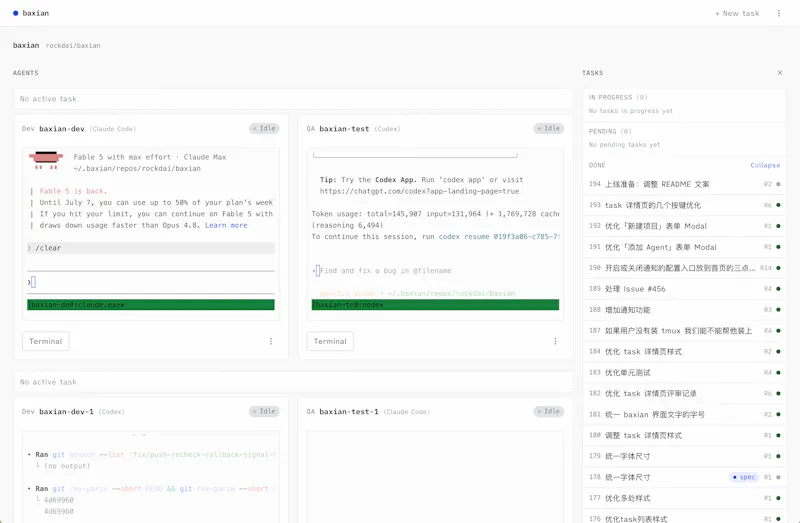Select the baxian-test agent name

(x=344, y=129)
